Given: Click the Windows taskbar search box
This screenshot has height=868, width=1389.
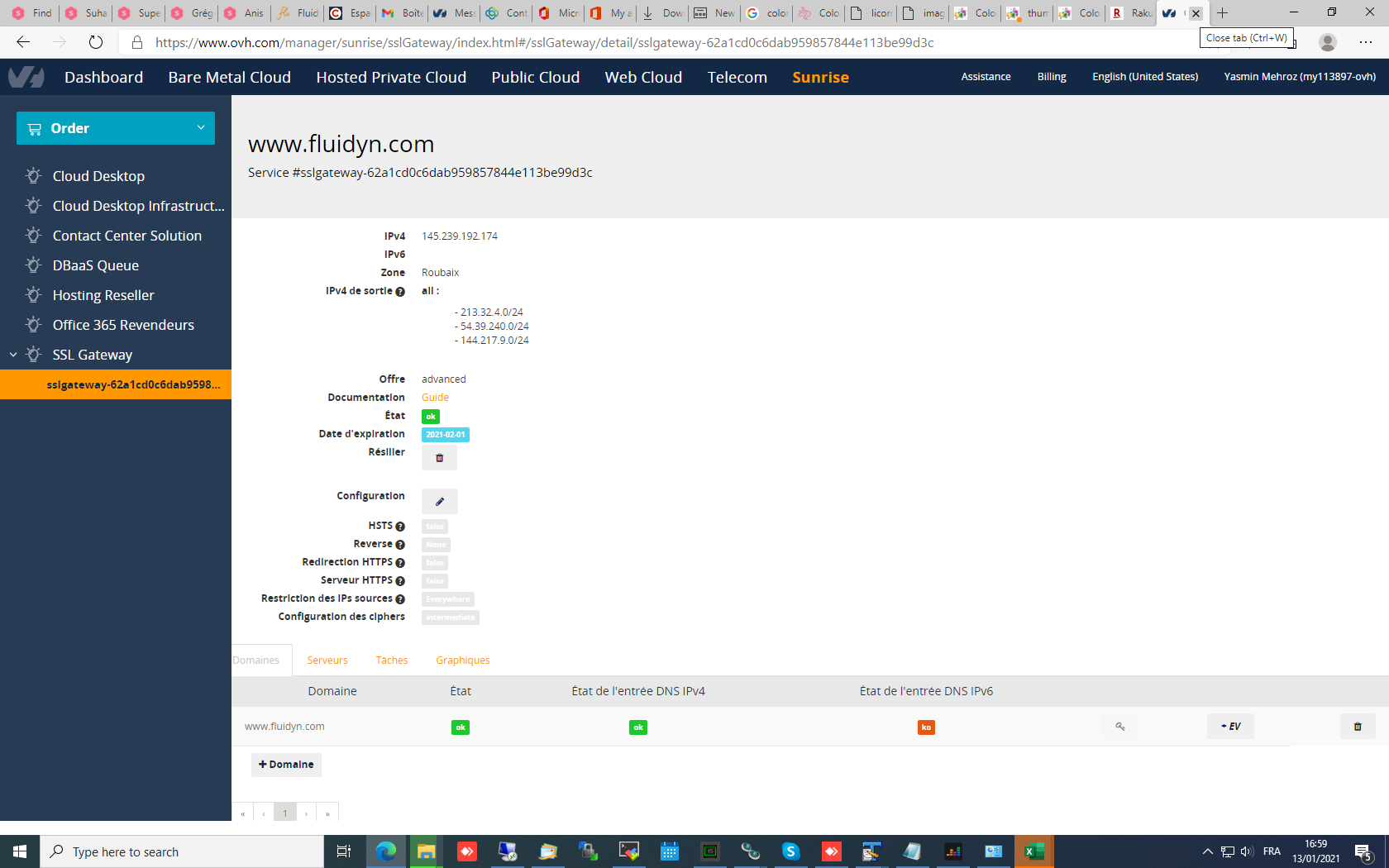Looking at the screenshot, I should pos(182,851).
